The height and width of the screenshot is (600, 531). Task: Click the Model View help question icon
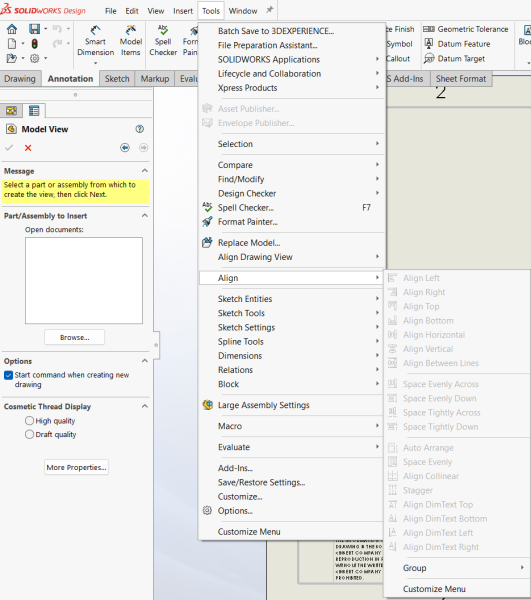coord(140,129)
